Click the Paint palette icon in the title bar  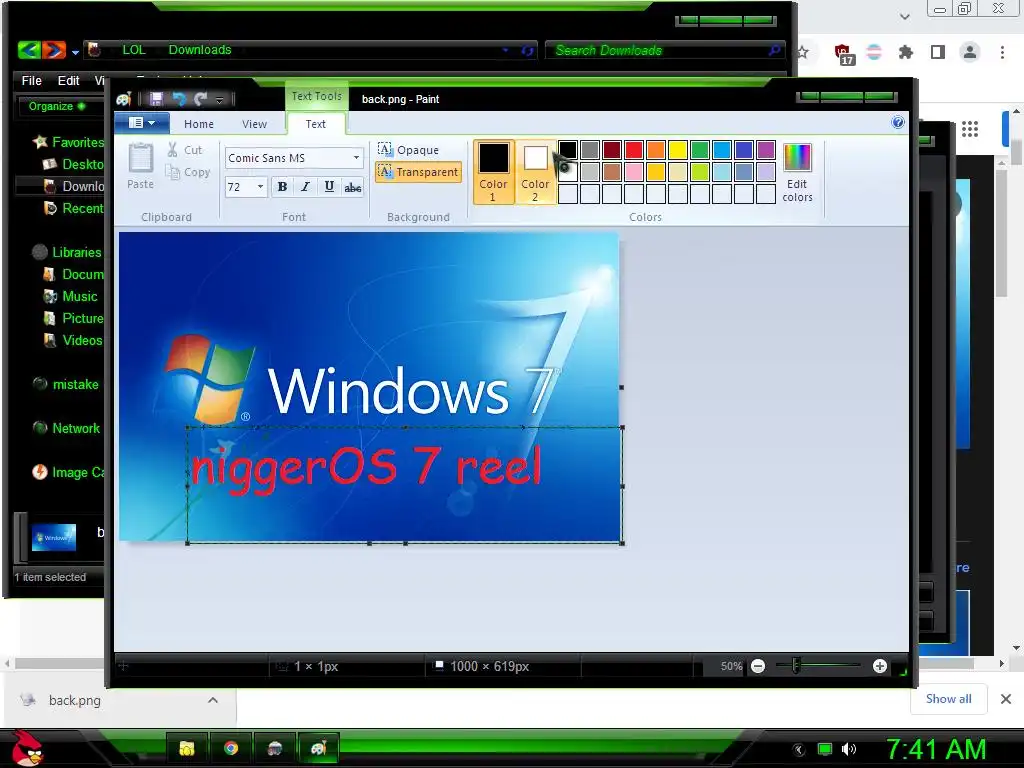[x=124, y=99]
